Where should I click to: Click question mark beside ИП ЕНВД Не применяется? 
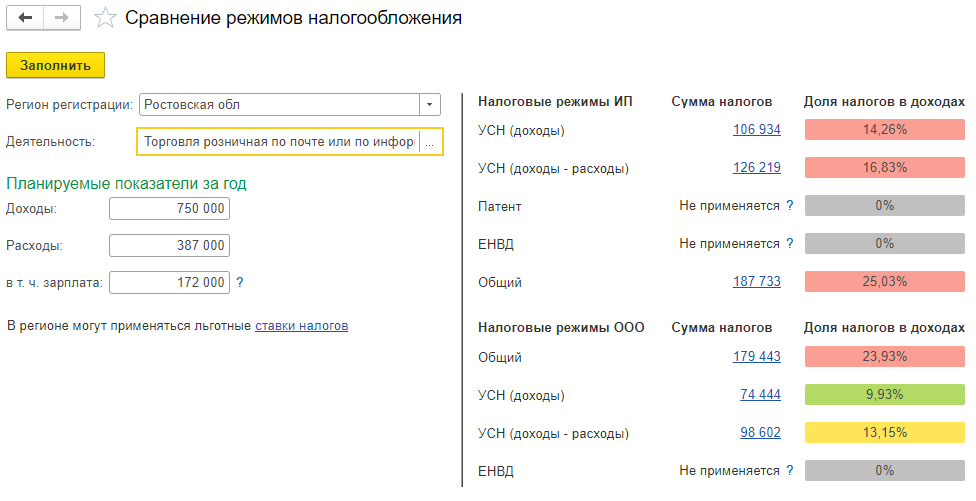[x=790, y=243]
